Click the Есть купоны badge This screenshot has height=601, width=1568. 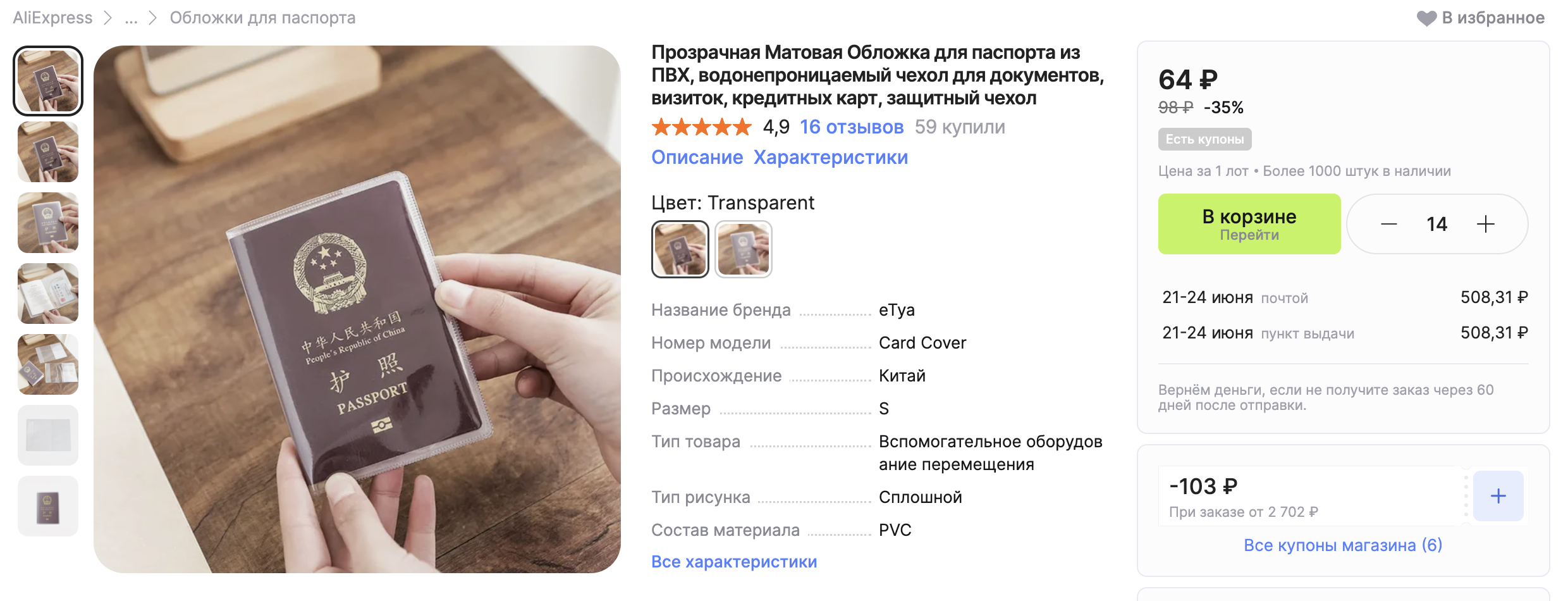pos(1204,139)
